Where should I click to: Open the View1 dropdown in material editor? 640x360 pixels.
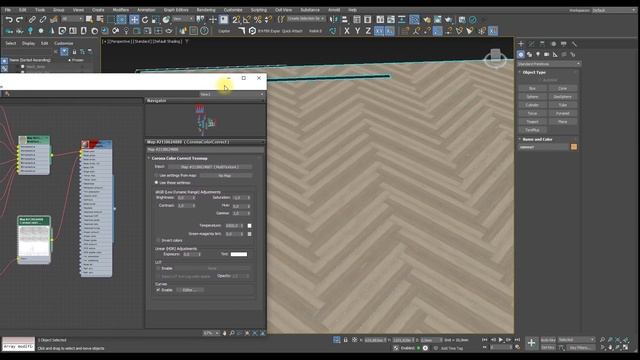(231, 94)
